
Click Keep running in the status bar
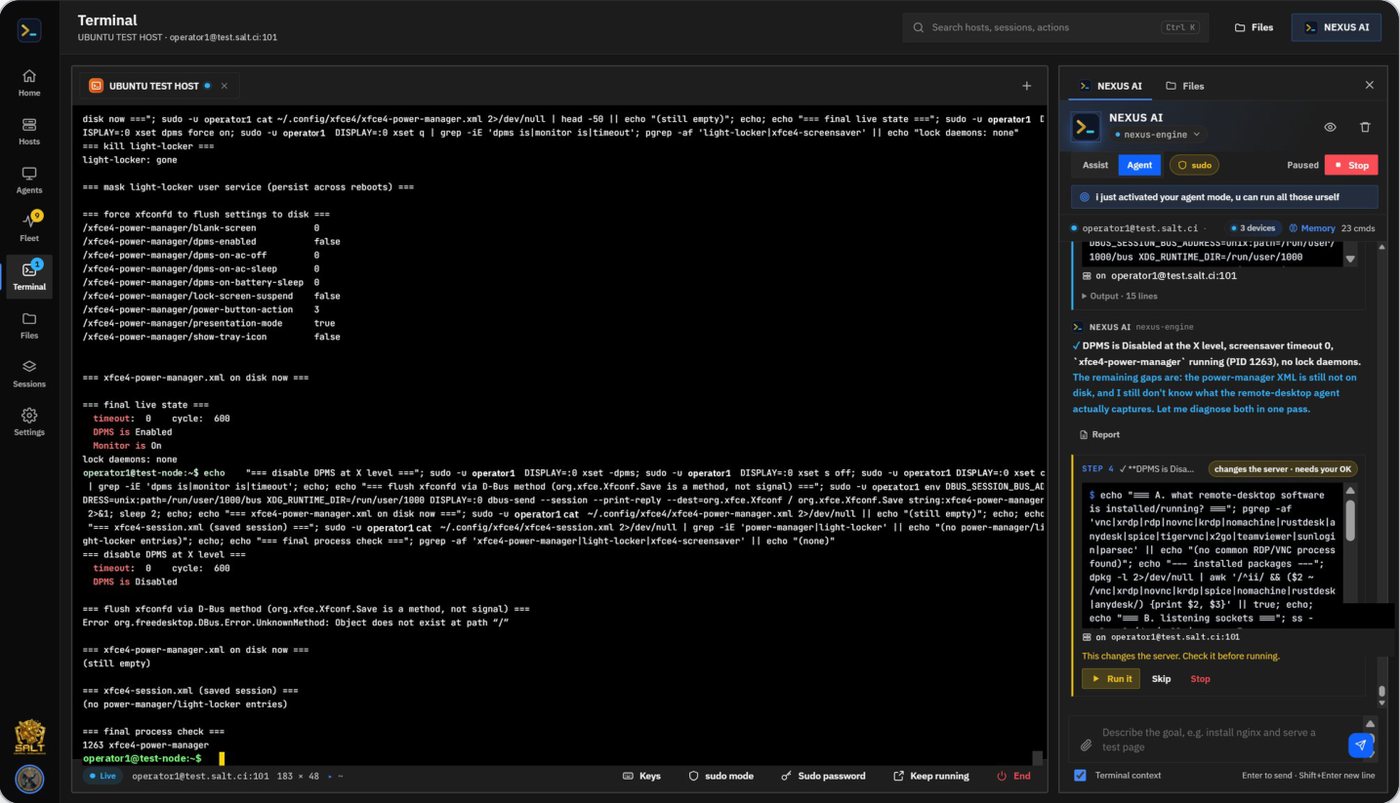[931, 776]
